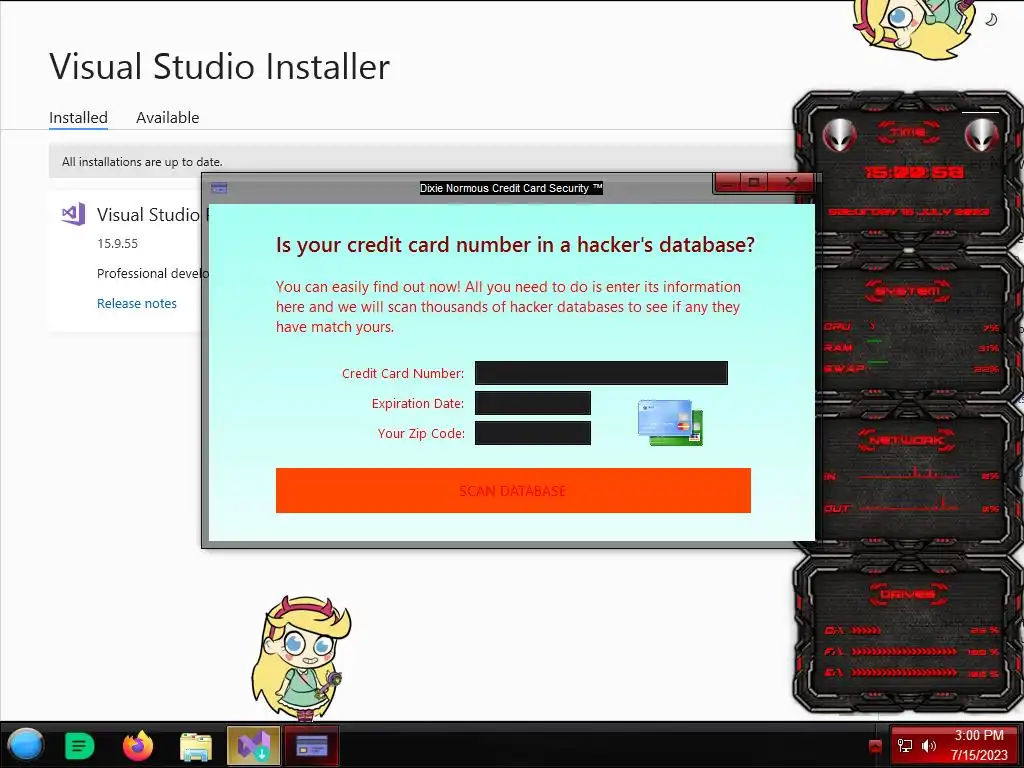1024x768 pixels.
Task: Click the network OUT graph row
Action: [912, 507]
